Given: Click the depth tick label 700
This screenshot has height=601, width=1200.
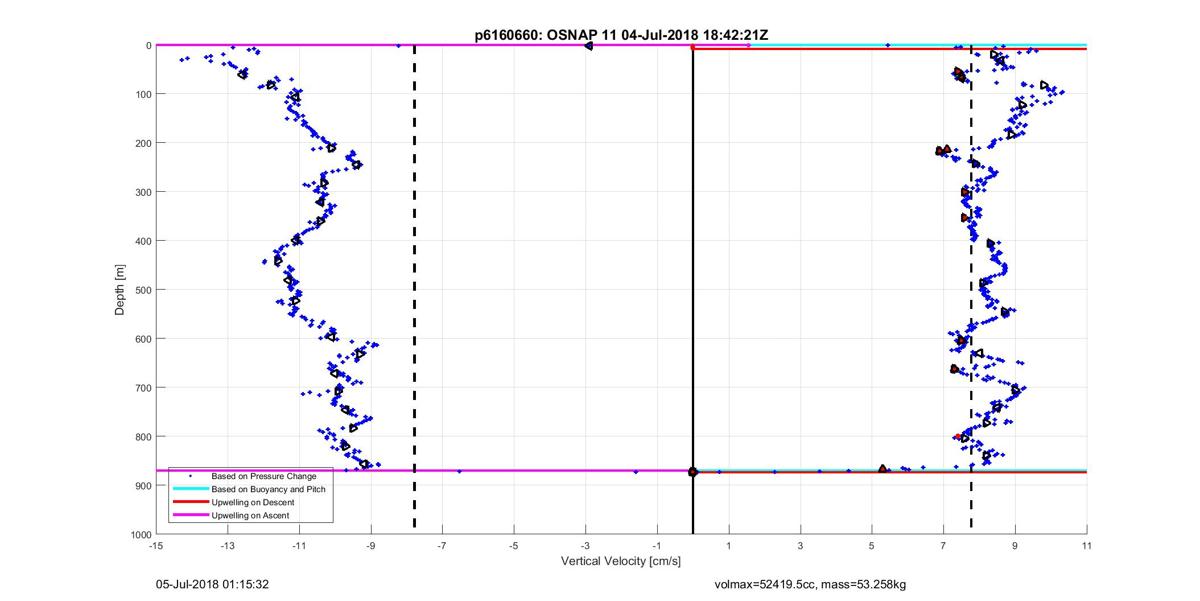Looking at the screenshot, I should pos(142,388).
